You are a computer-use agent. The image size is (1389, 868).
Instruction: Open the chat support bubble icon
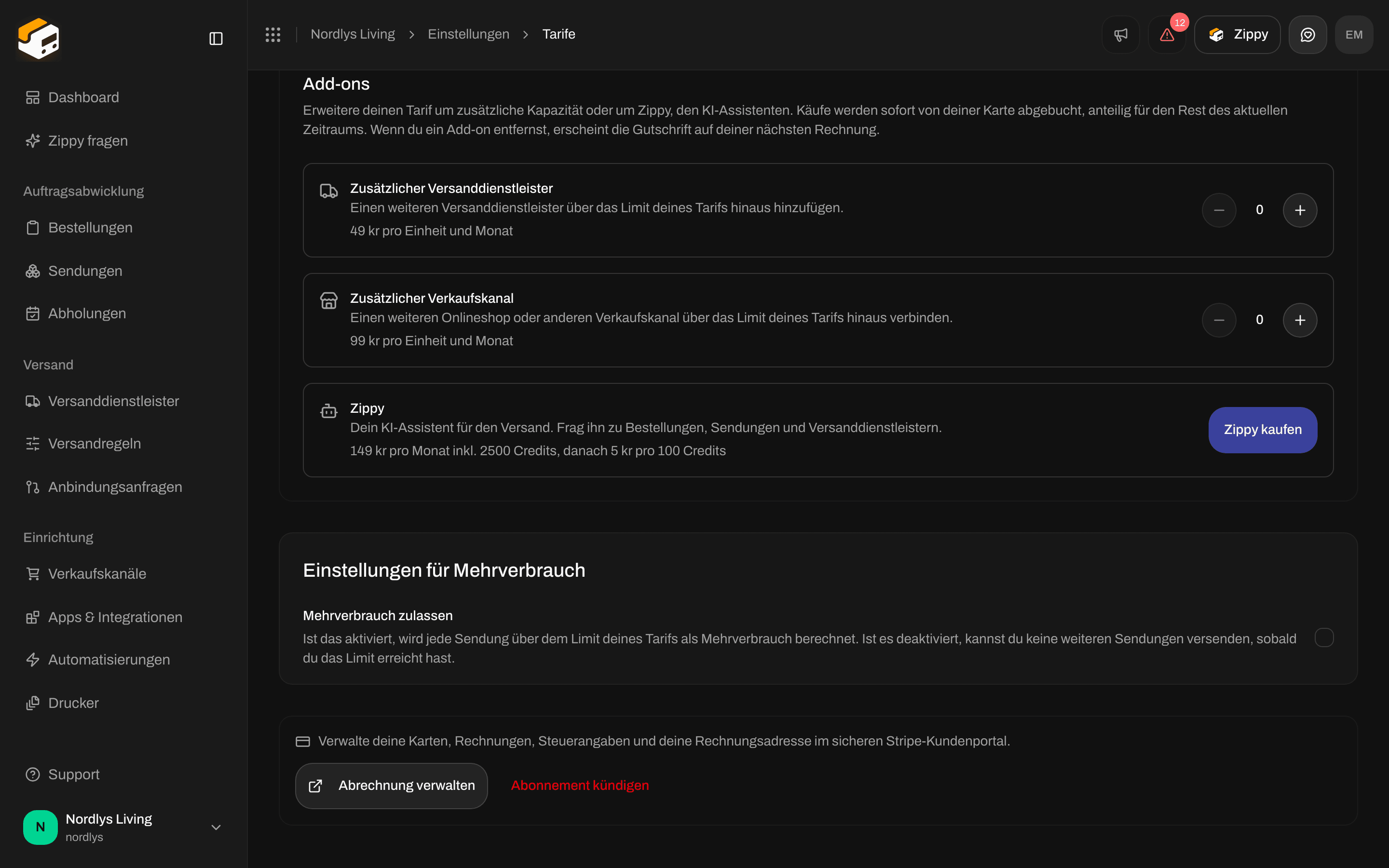pos(1307,34)
